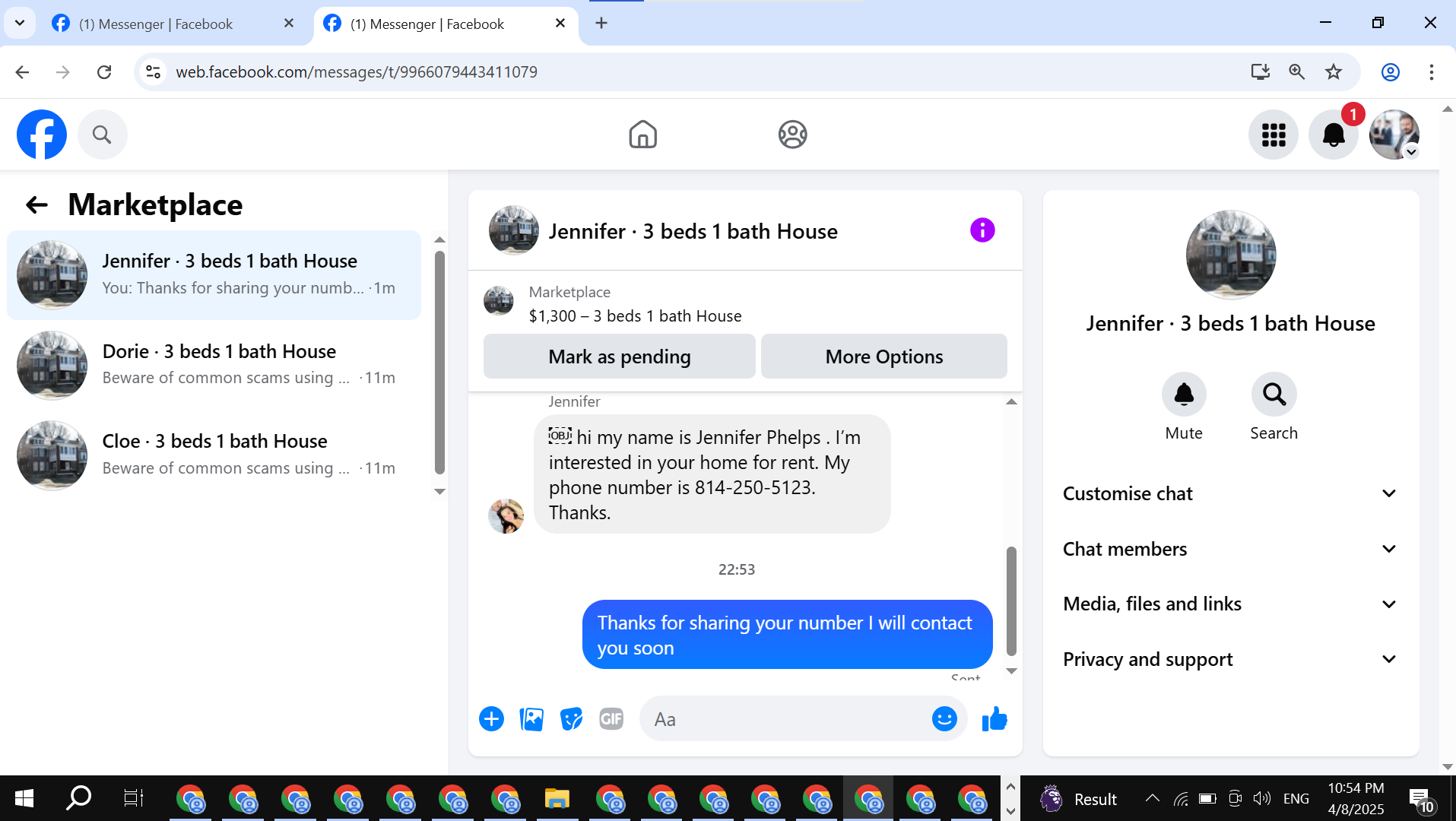Click Jennifer's message with phone number

[x=712, y=474]
